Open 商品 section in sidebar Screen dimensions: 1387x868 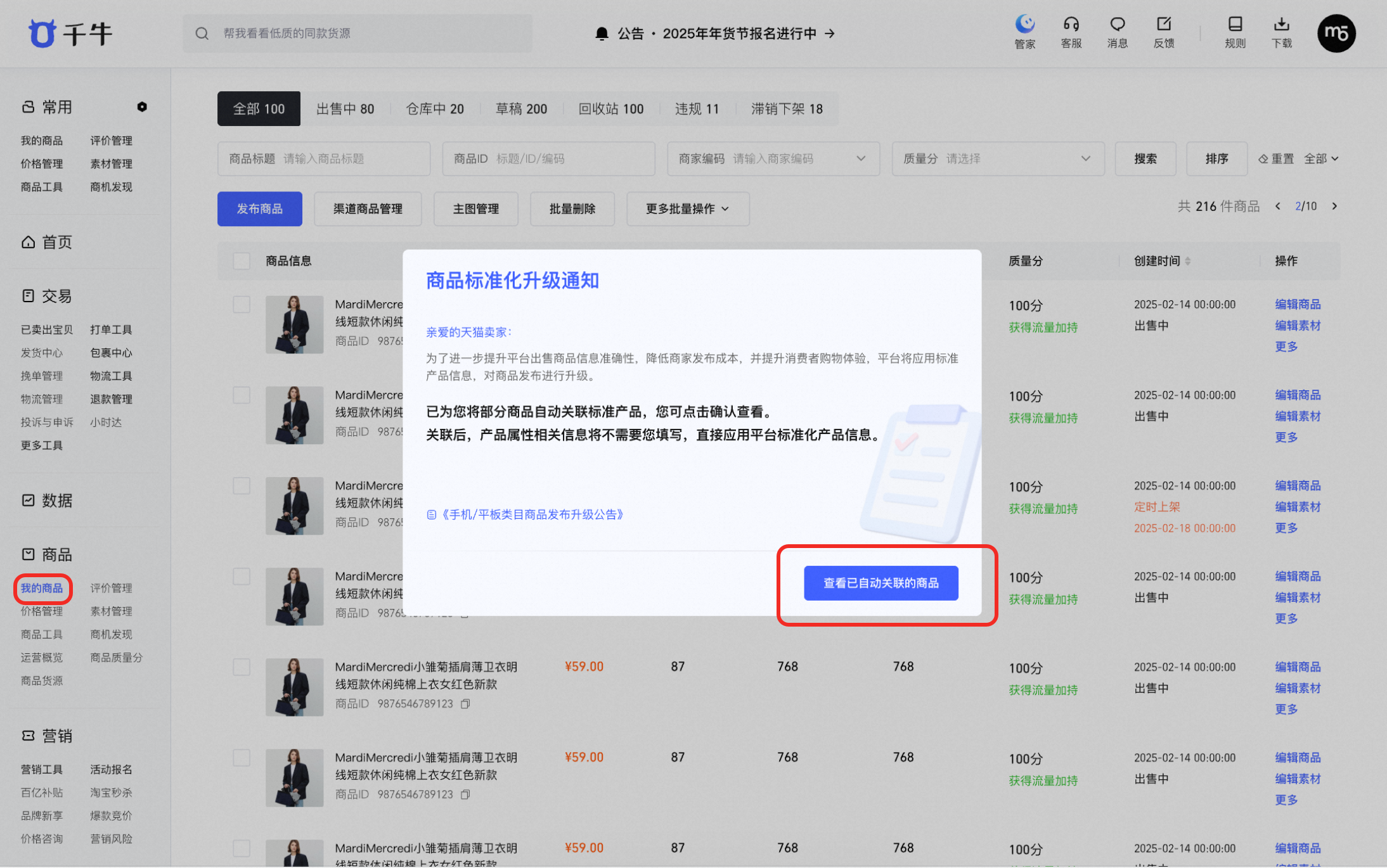point(47,554)
